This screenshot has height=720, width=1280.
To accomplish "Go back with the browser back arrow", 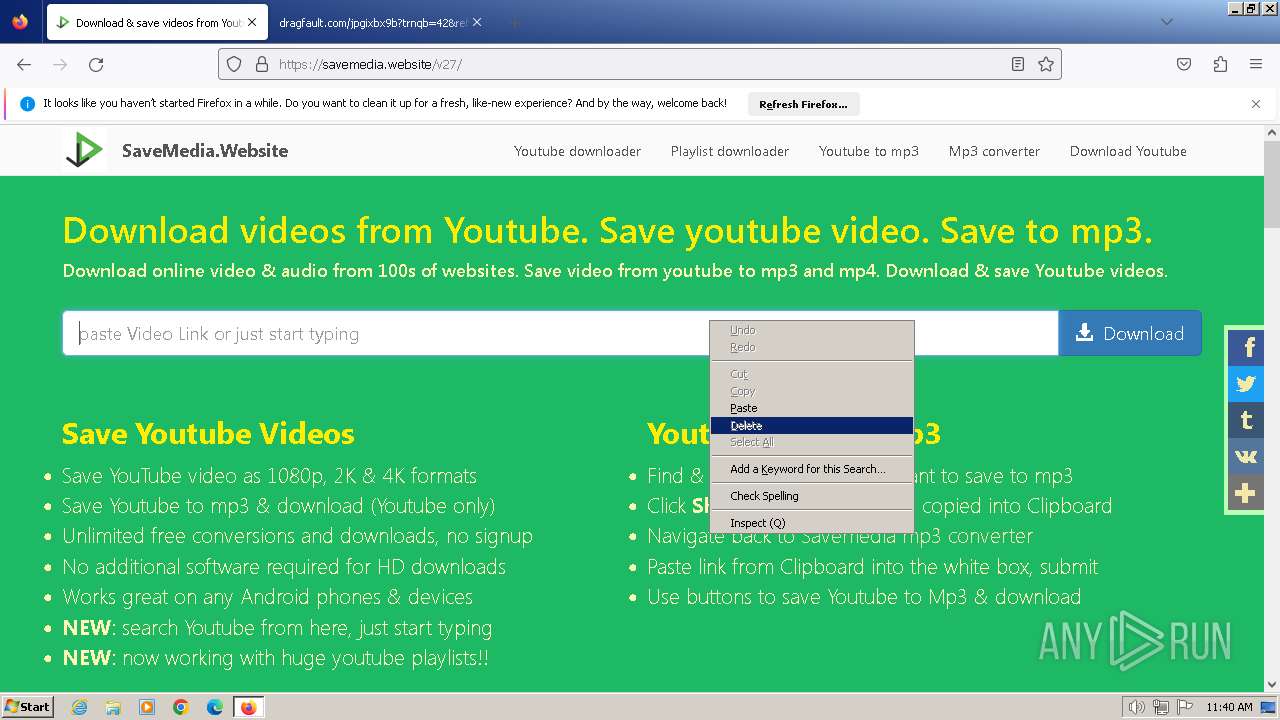I will tap(24, 64).
